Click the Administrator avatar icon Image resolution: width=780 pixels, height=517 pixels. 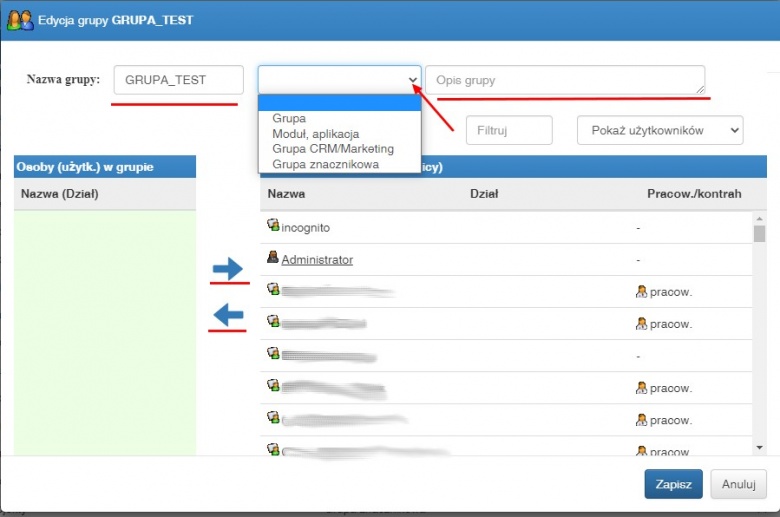tap(273, 257)
